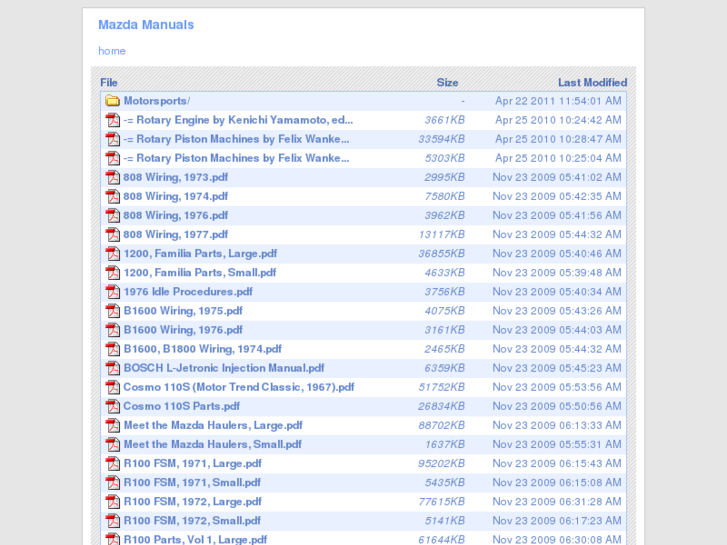Click PDF icon for R100 FSM, 1972, Large.pdf
The image size is (727, 545).
coord(112,501)
